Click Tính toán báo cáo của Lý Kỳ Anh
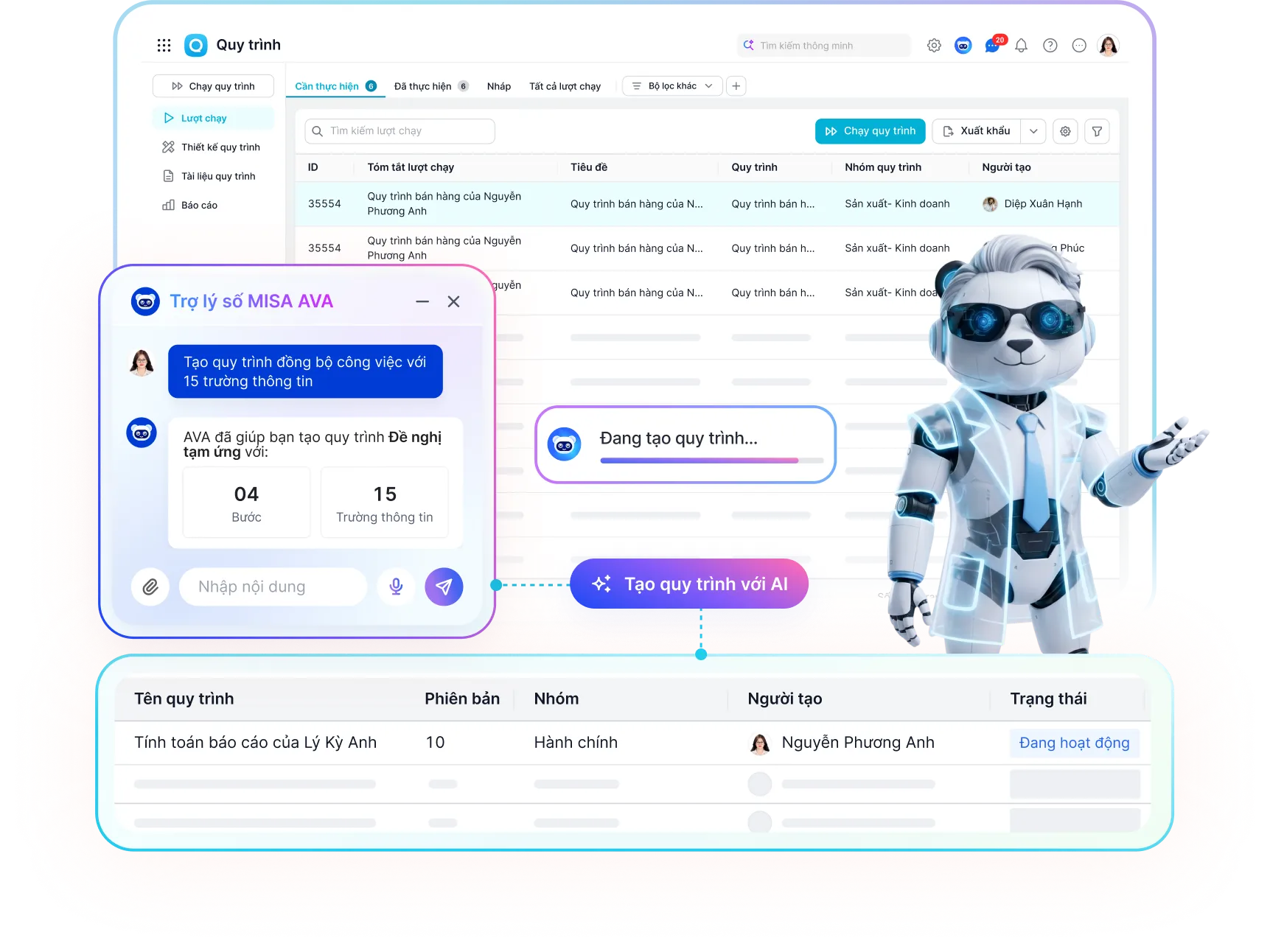1270x952 pixels. [x=255, y=743]
